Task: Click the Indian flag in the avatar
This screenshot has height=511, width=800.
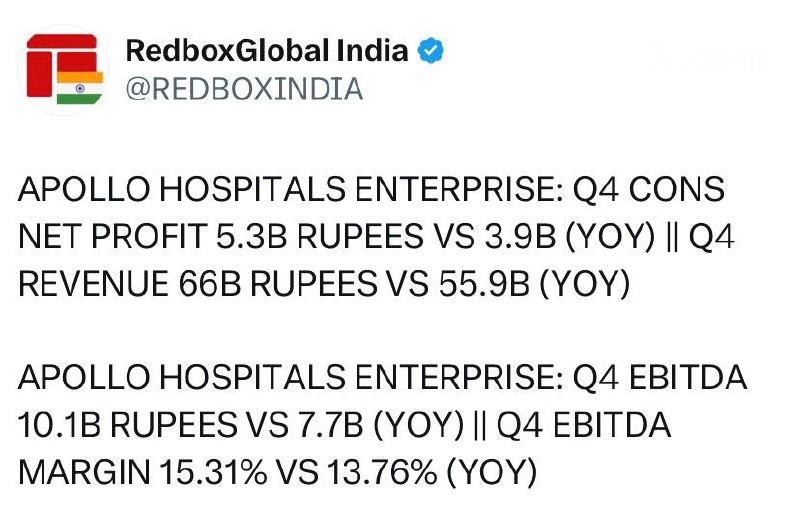Action: pos(80,88)
